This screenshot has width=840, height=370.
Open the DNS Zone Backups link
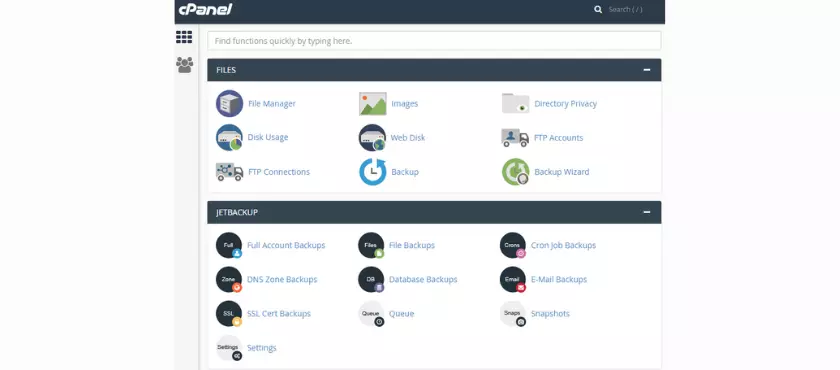point(282,280)
